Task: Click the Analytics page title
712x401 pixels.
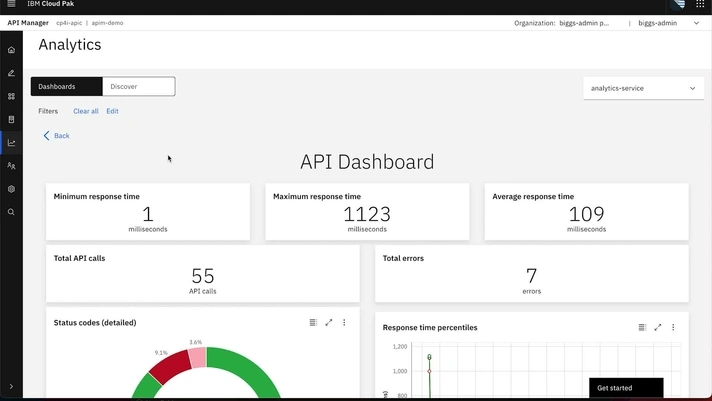Action: point(70,45)
